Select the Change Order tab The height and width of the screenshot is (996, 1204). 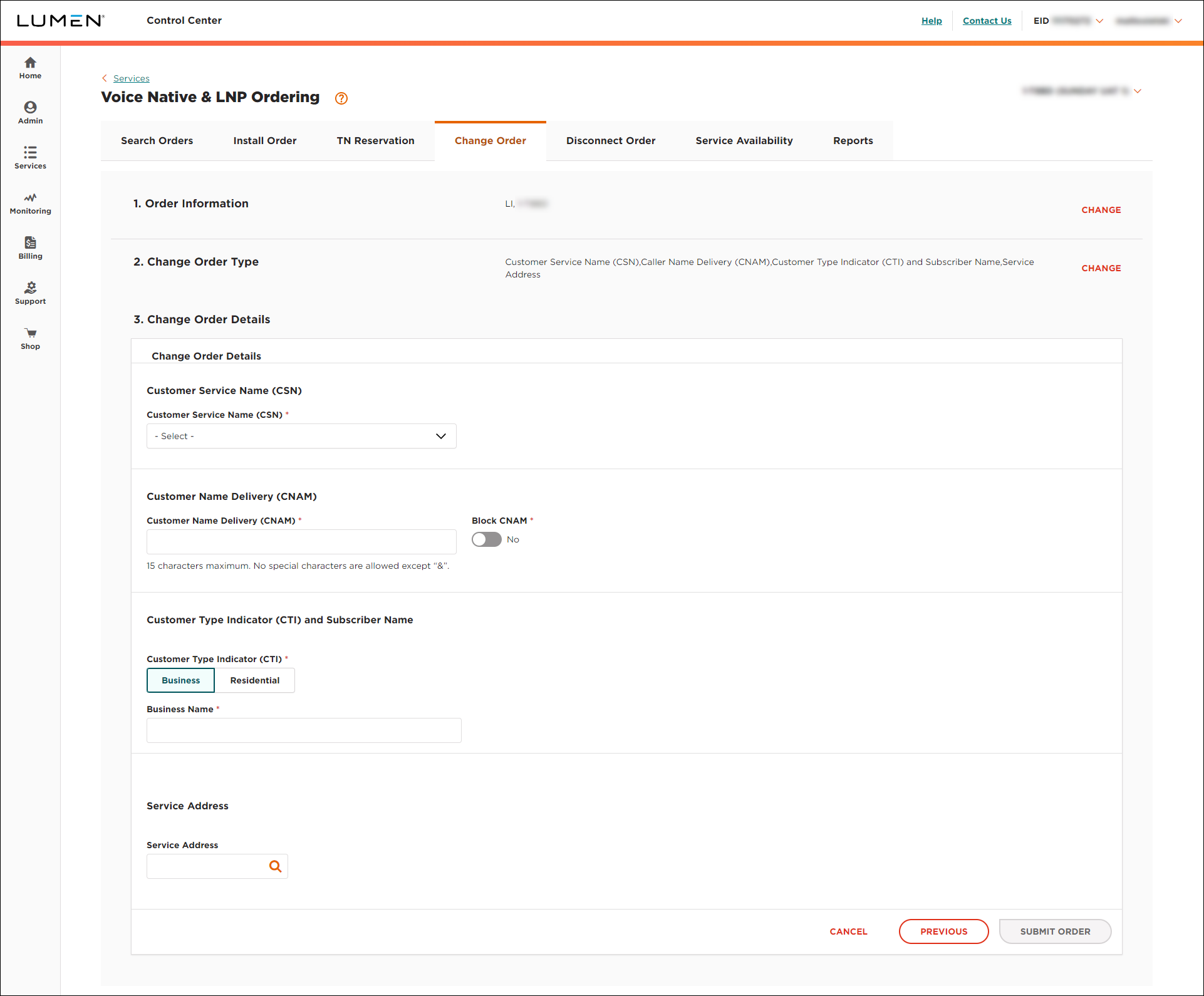[x=490, y=141]
